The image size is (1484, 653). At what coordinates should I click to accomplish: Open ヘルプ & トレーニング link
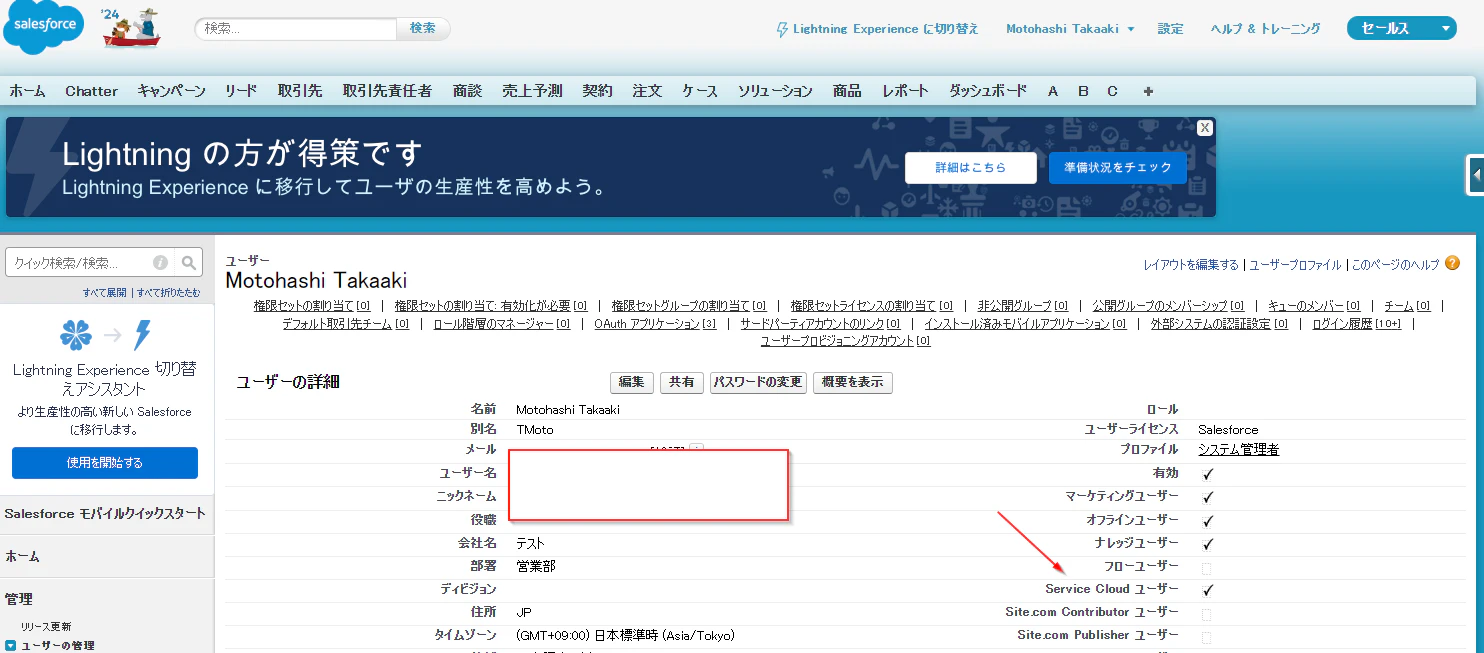point(1265,29)
